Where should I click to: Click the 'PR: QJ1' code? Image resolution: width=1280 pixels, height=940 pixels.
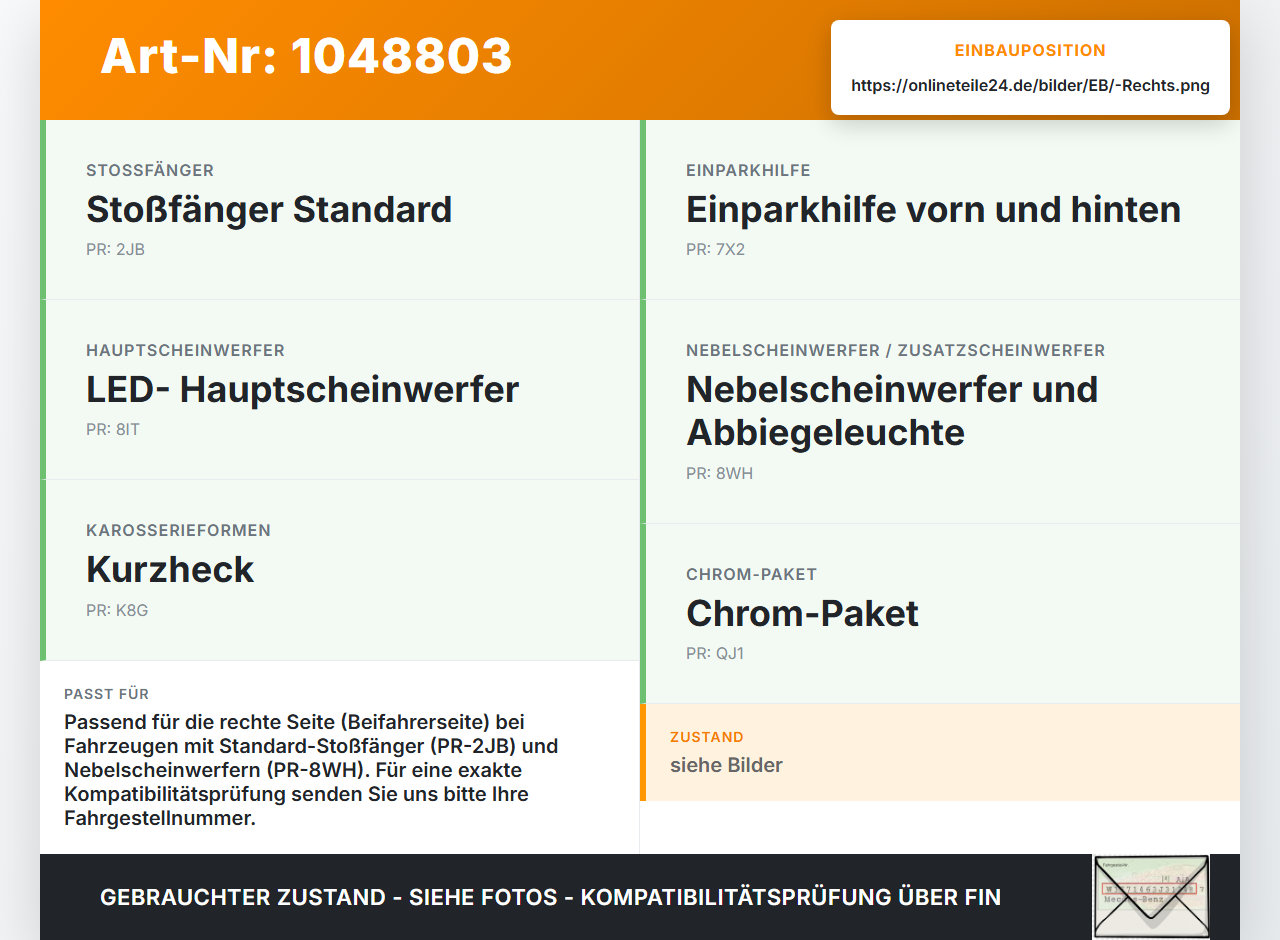tap(715, 654)
